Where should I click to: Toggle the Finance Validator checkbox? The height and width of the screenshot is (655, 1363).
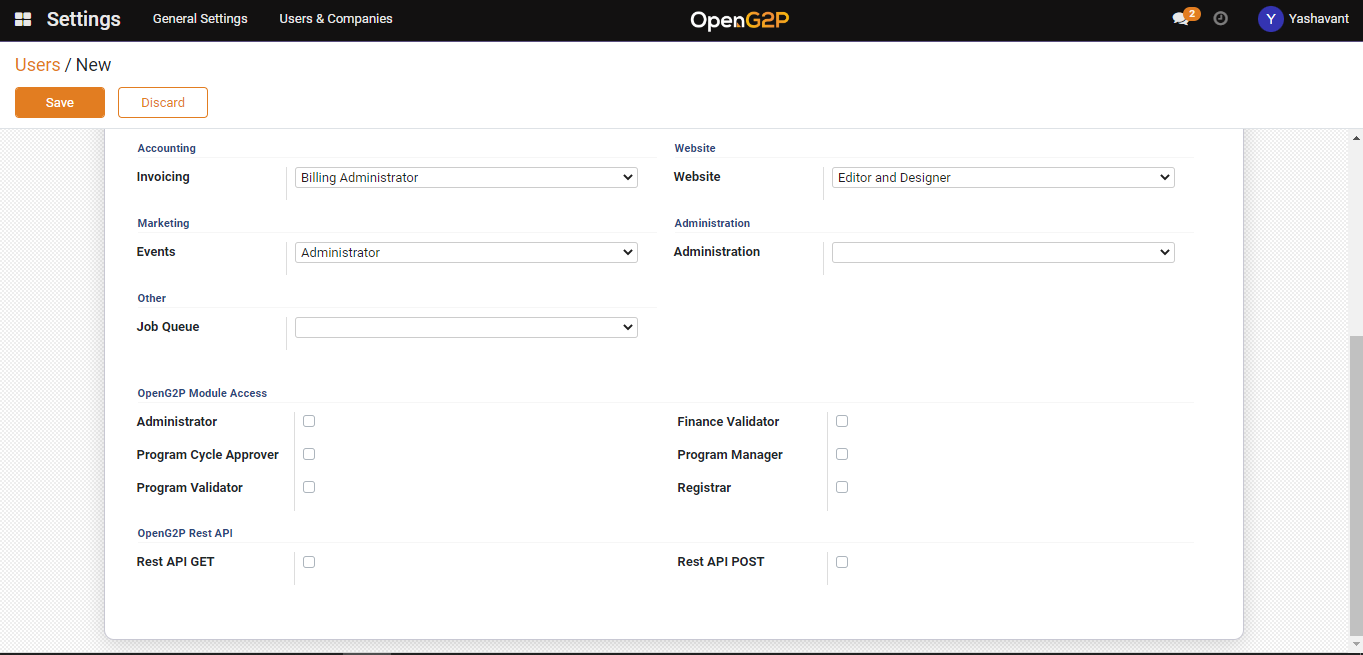pos(842,421)
